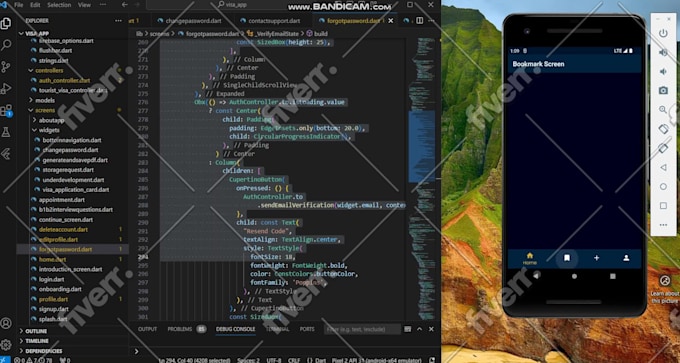Viewport: 680px width, 363px height.
Task: Collapse the widgets folder
Action: pyautogui.click(x=49, y=130)
